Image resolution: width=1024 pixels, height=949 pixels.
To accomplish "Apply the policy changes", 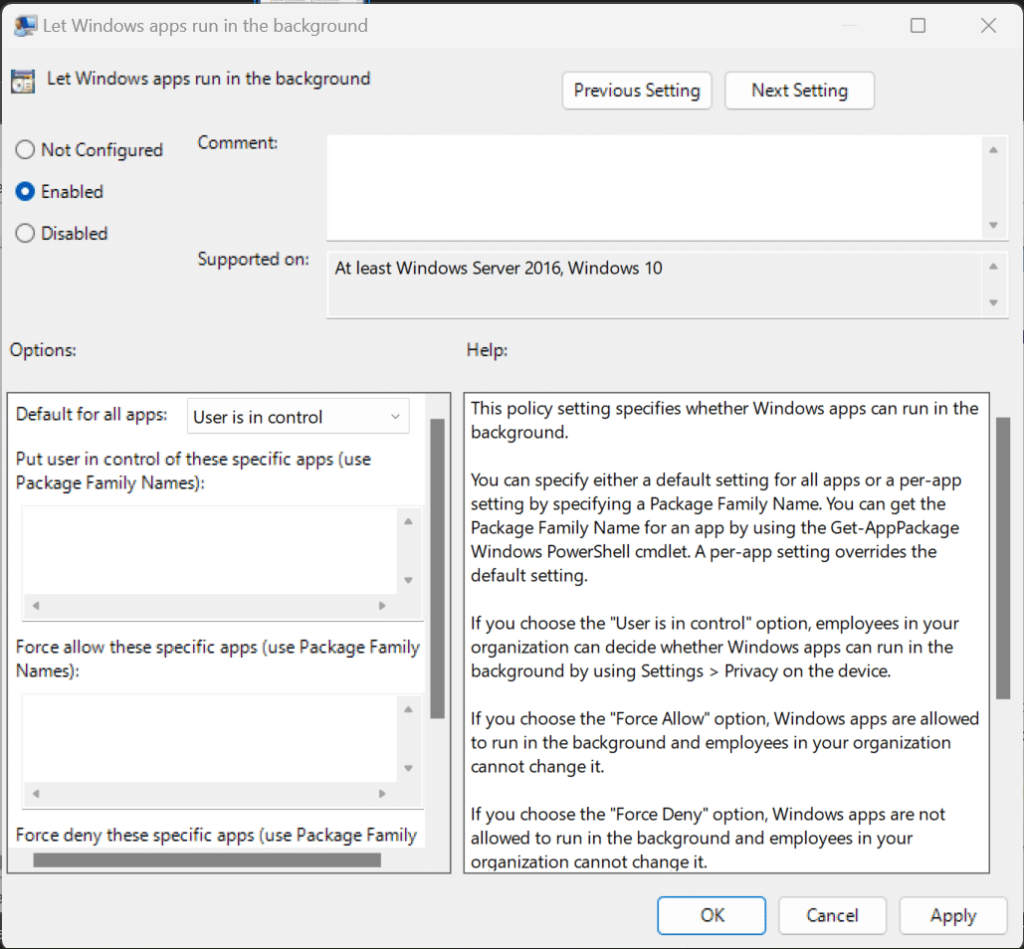I will [x=953, y=915].
